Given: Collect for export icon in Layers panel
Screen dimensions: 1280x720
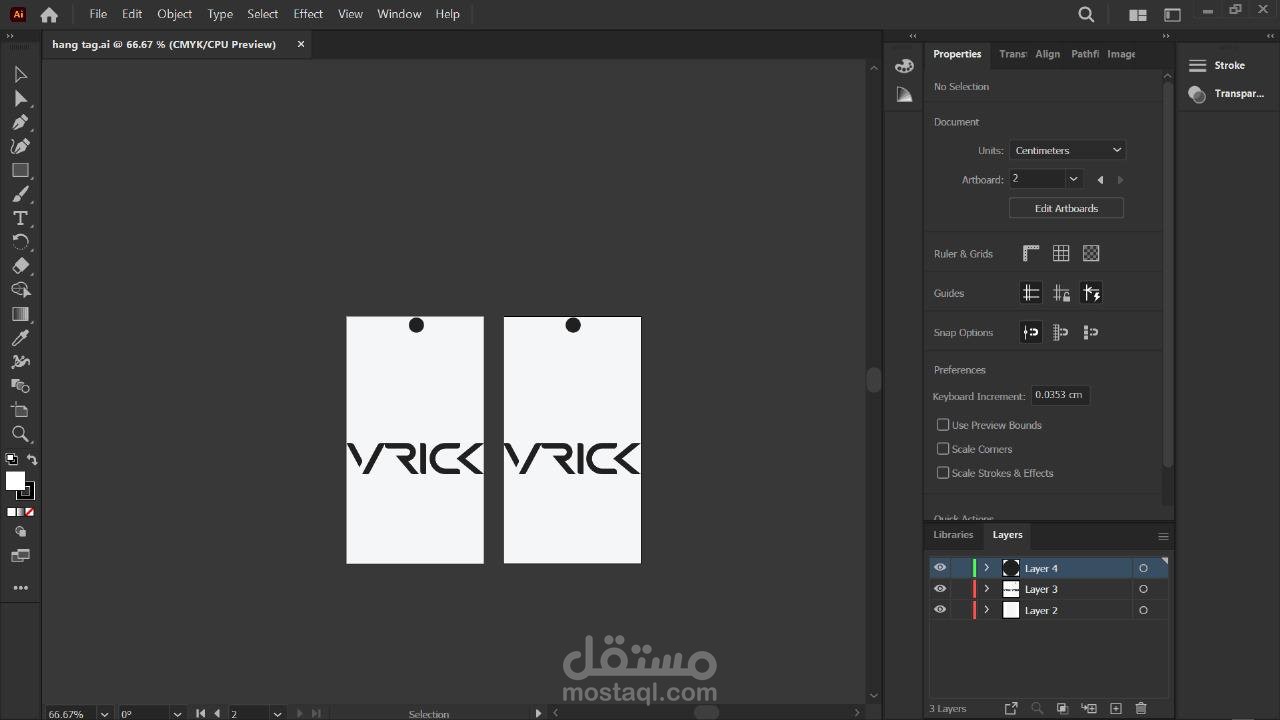Looking at the screenshot, I should (x=1011, y=708).
